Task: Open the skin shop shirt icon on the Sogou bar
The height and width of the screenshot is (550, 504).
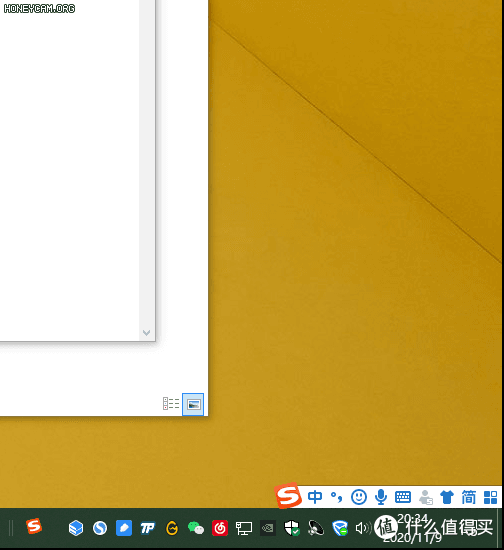Action: click(447, 497)
